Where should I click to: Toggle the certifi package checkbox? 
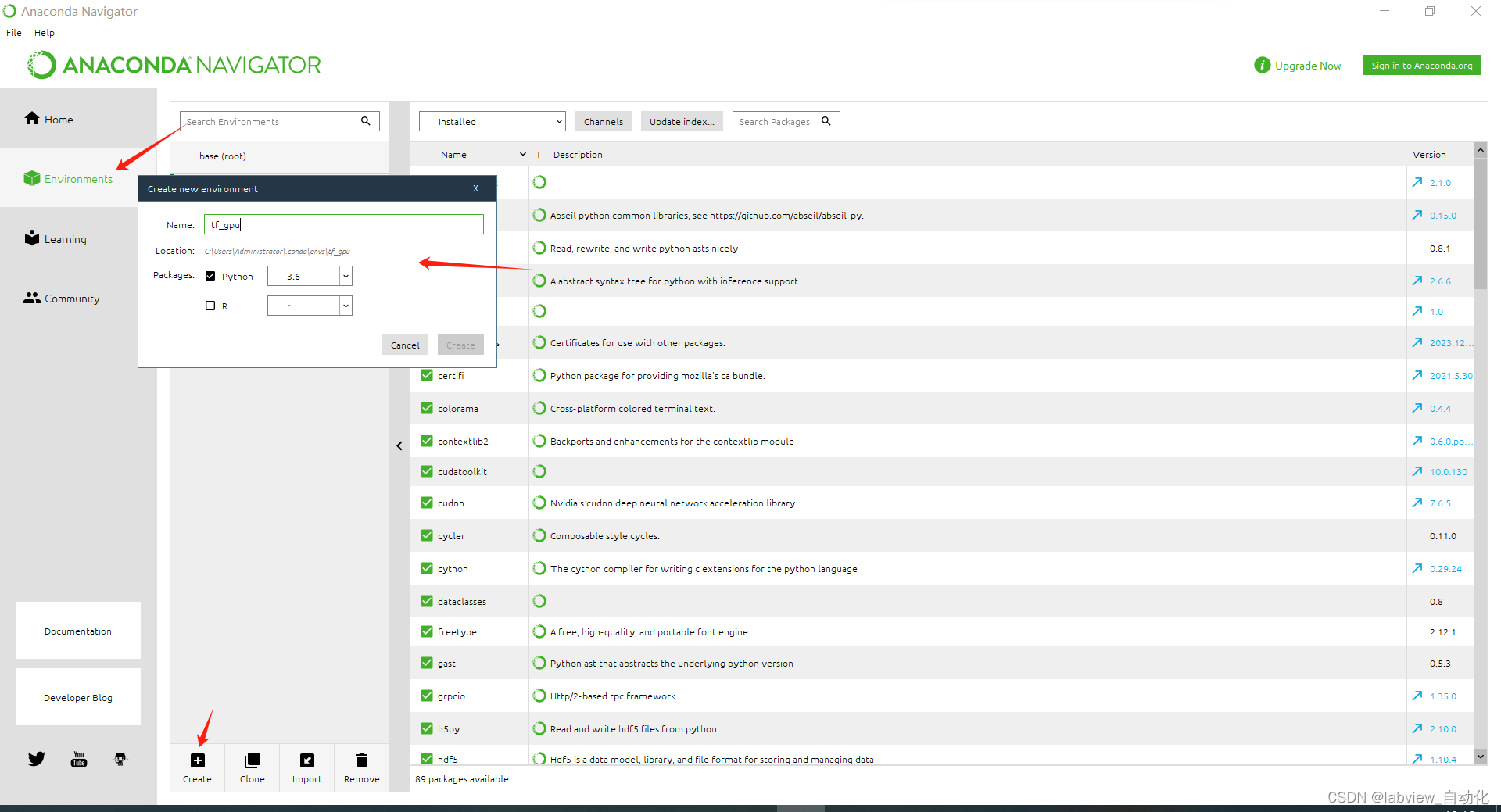tap(427, 375)
